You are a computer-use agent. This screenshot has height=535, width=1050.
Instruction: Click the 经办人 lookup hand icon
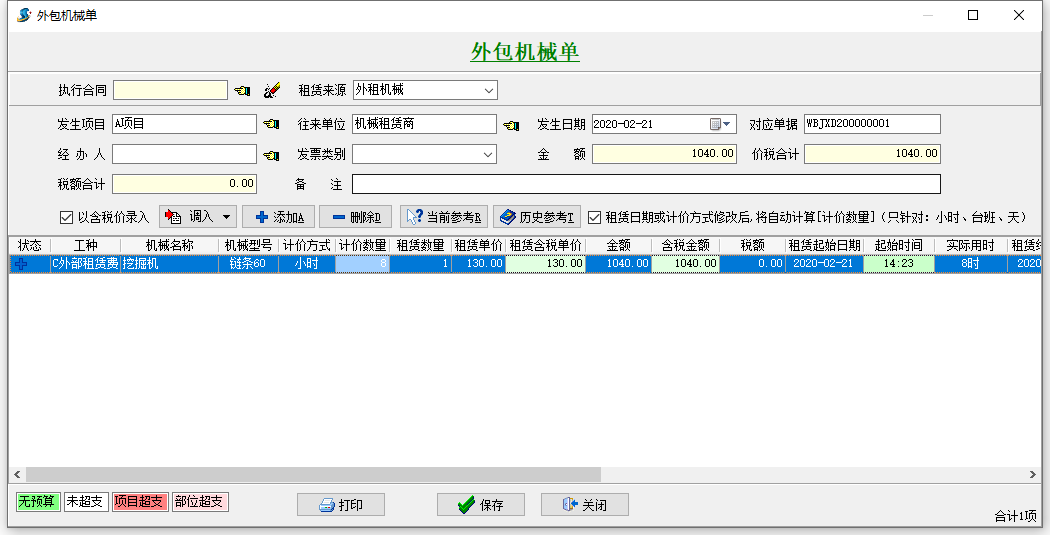coord(271,155)
